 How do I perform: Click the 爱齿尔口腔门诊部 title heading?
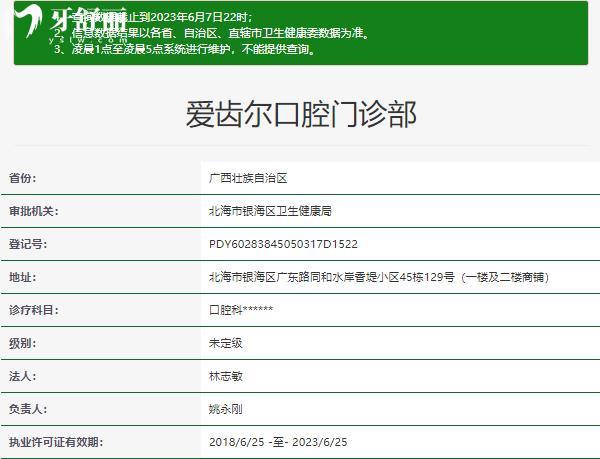coord(300,113)
